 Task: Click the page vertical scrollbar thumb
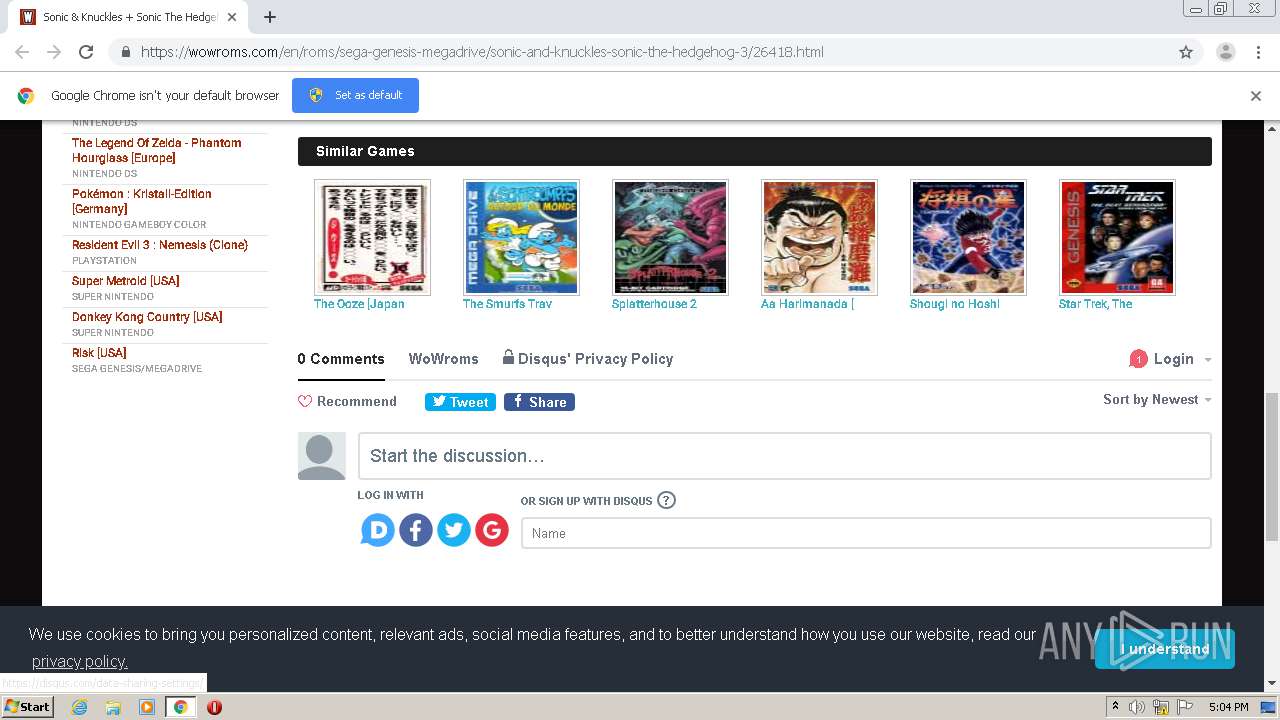[1272, 467]
